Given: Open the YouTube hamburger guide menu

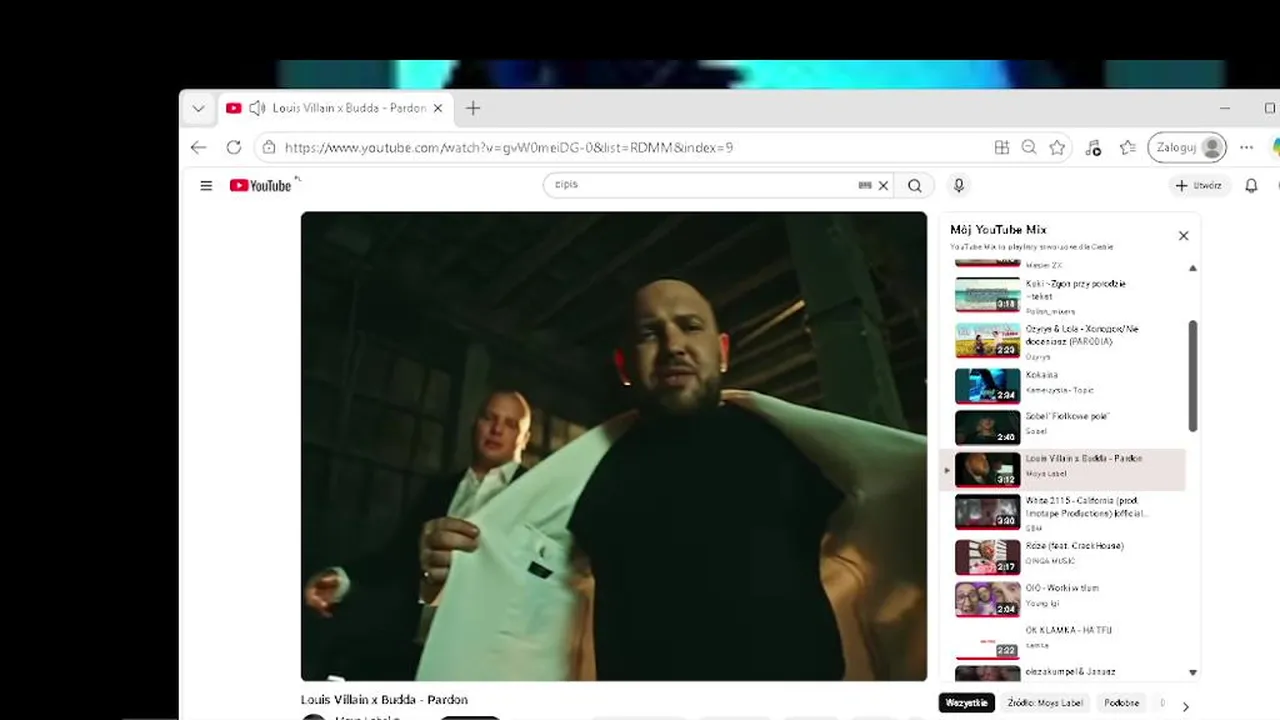Looking at the screenshot, I should tap(206, 185).
